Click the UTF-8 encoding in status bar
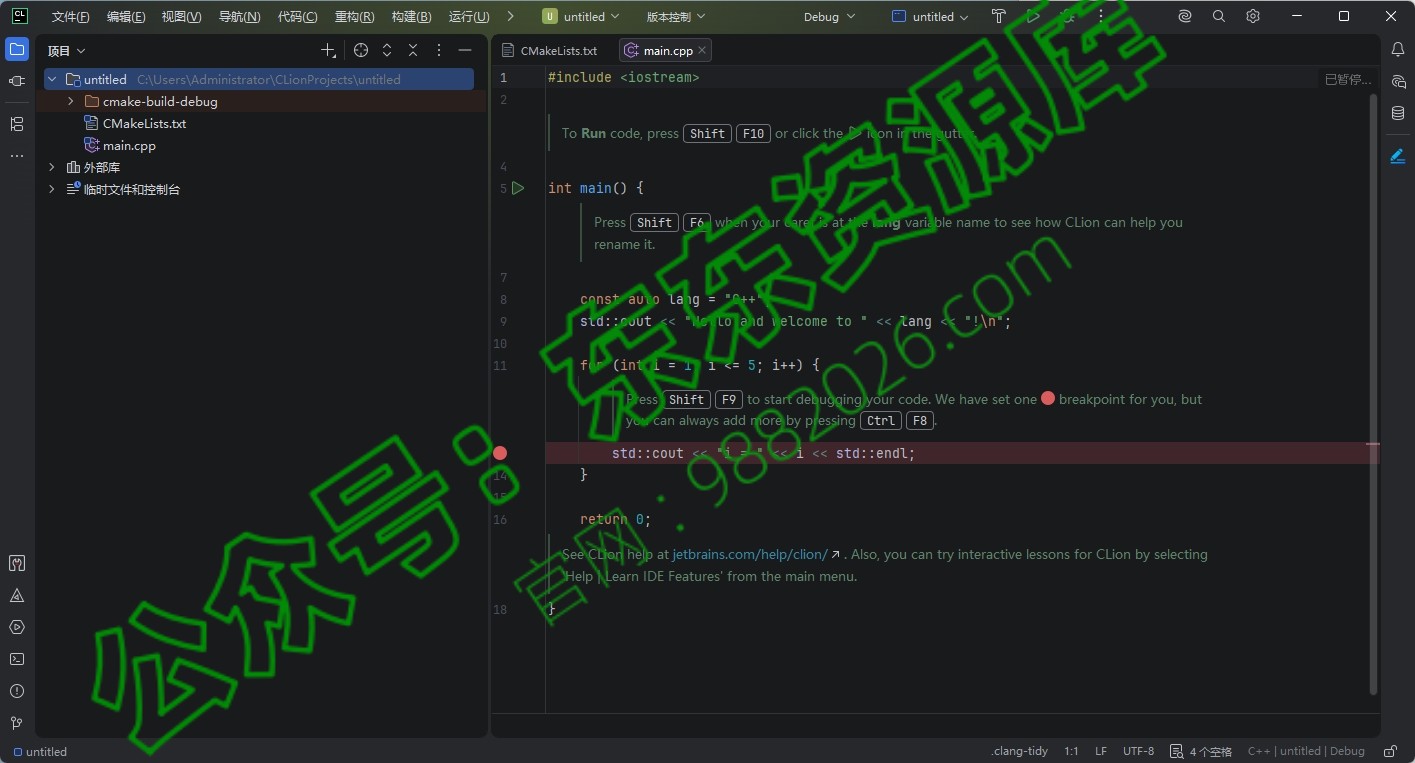Screen dimensions: 1415x763 (x=1138, y=751)
